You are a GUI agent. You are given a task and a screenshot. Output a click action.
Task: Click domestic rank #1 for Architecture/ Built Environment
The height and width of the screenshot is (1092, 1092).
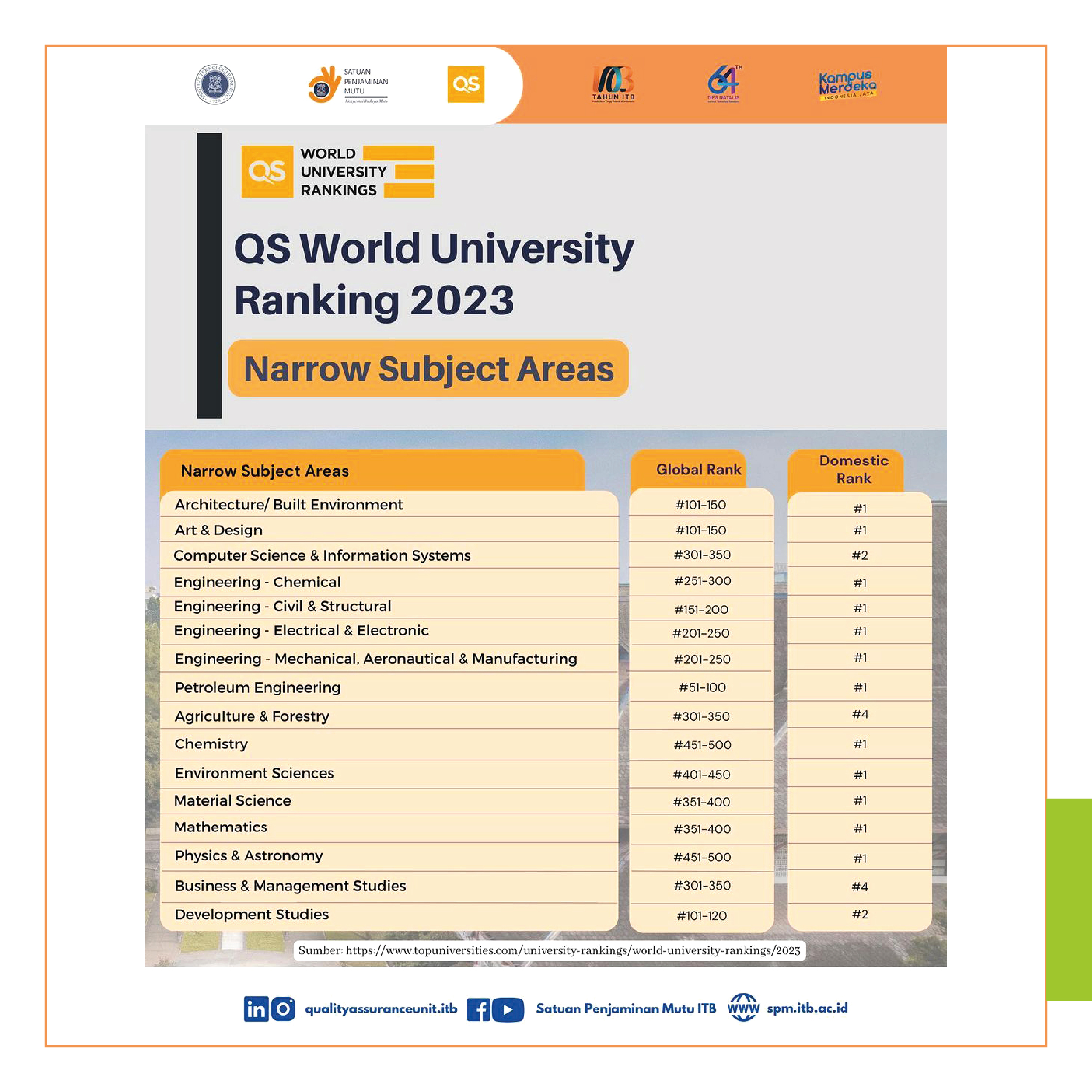pos(860,509)
